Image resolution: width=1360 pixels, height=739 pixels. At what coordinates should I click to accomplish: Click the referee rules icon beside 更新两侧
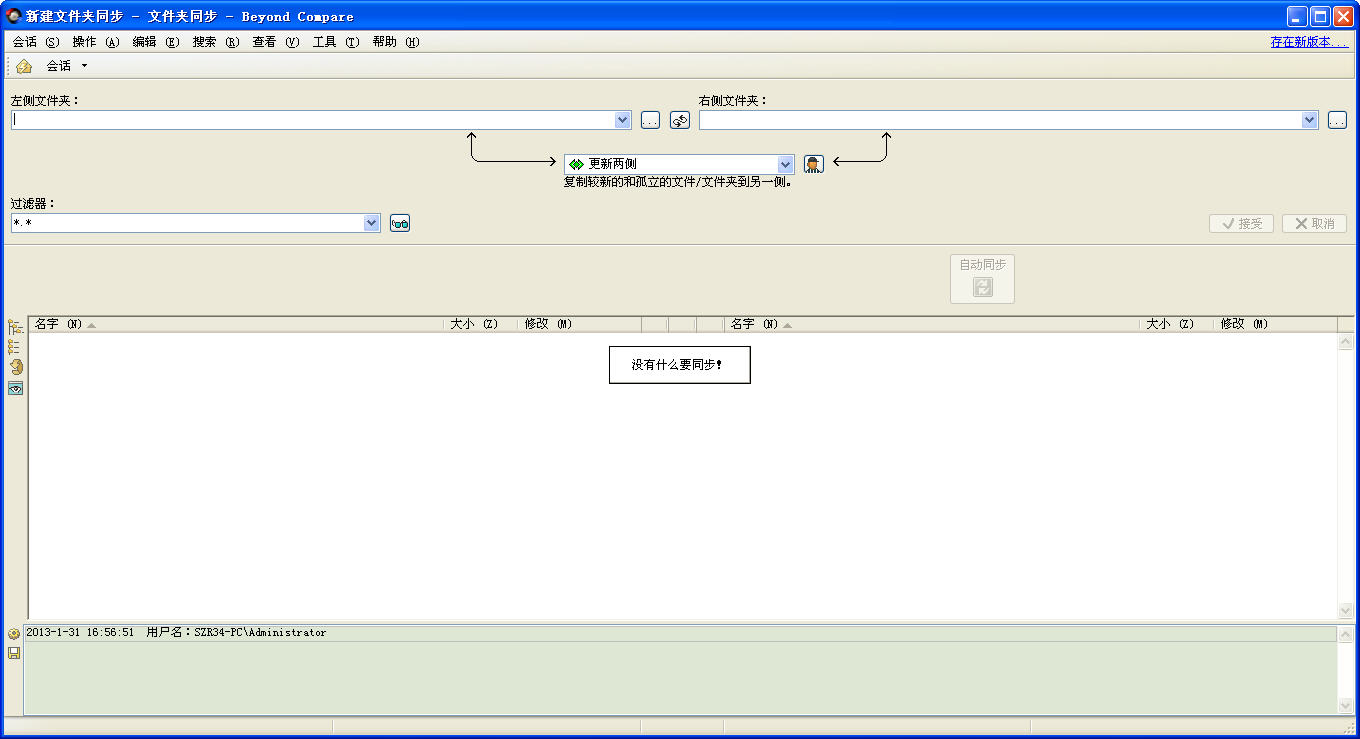pos(814,164)
